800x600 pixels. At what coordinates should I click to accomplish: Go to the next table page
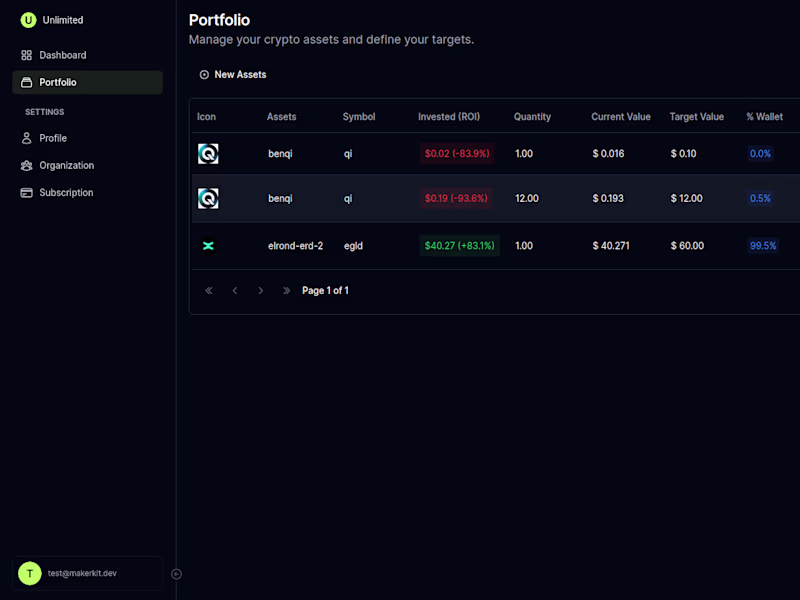pos(261,291)
